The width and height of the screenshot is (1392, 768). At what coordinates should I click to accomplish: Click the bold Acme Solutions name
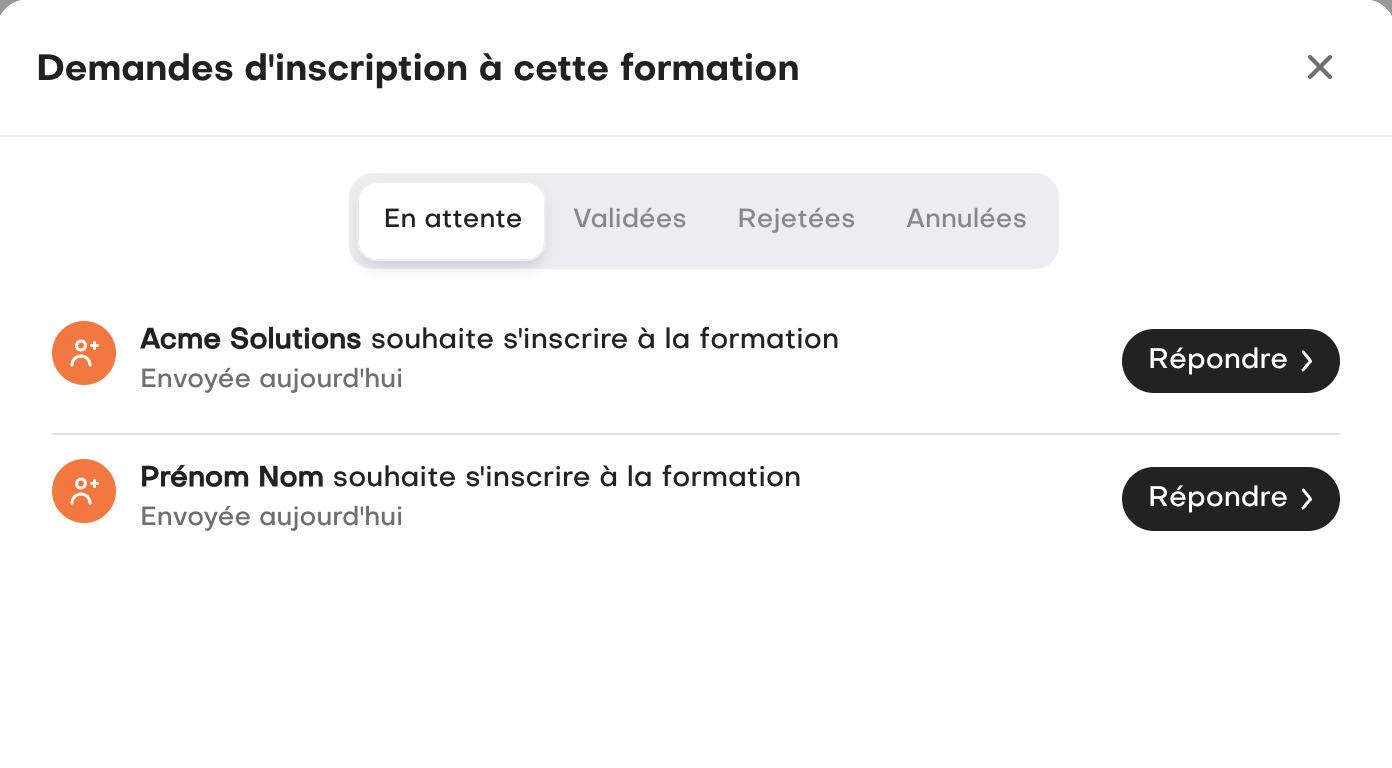click(250, 340)
